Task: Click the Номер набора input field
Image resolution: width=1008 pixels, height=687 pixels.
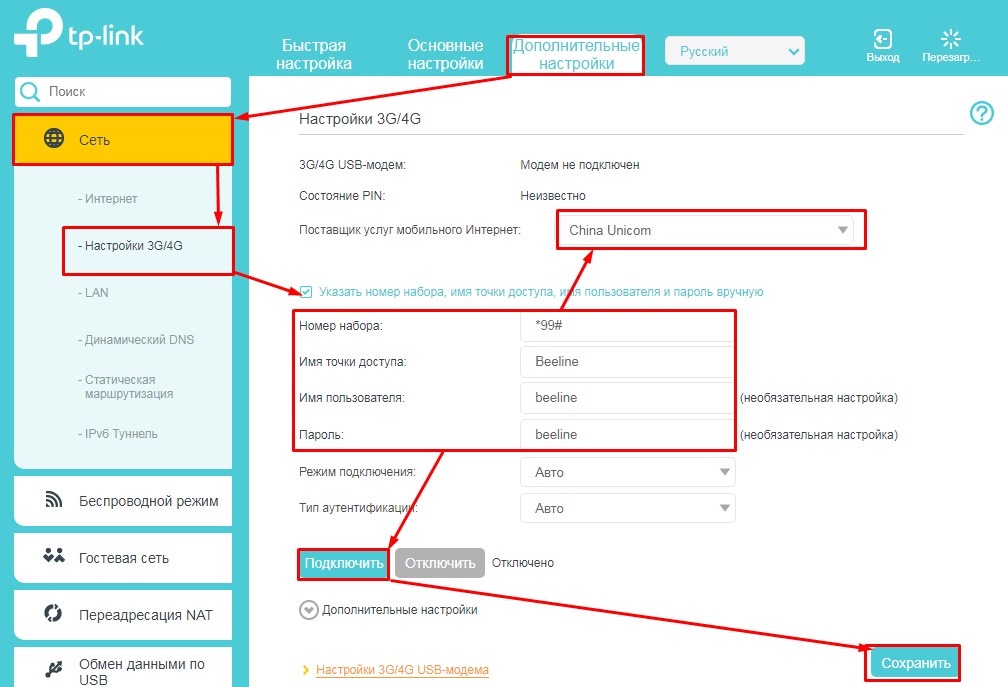Action: click(627, 325)
